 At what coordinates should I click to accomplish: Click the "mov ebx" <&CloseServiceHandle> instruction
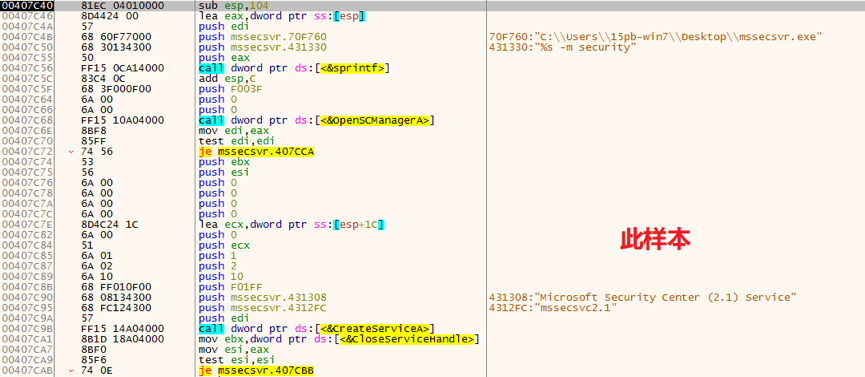point(339,339)
